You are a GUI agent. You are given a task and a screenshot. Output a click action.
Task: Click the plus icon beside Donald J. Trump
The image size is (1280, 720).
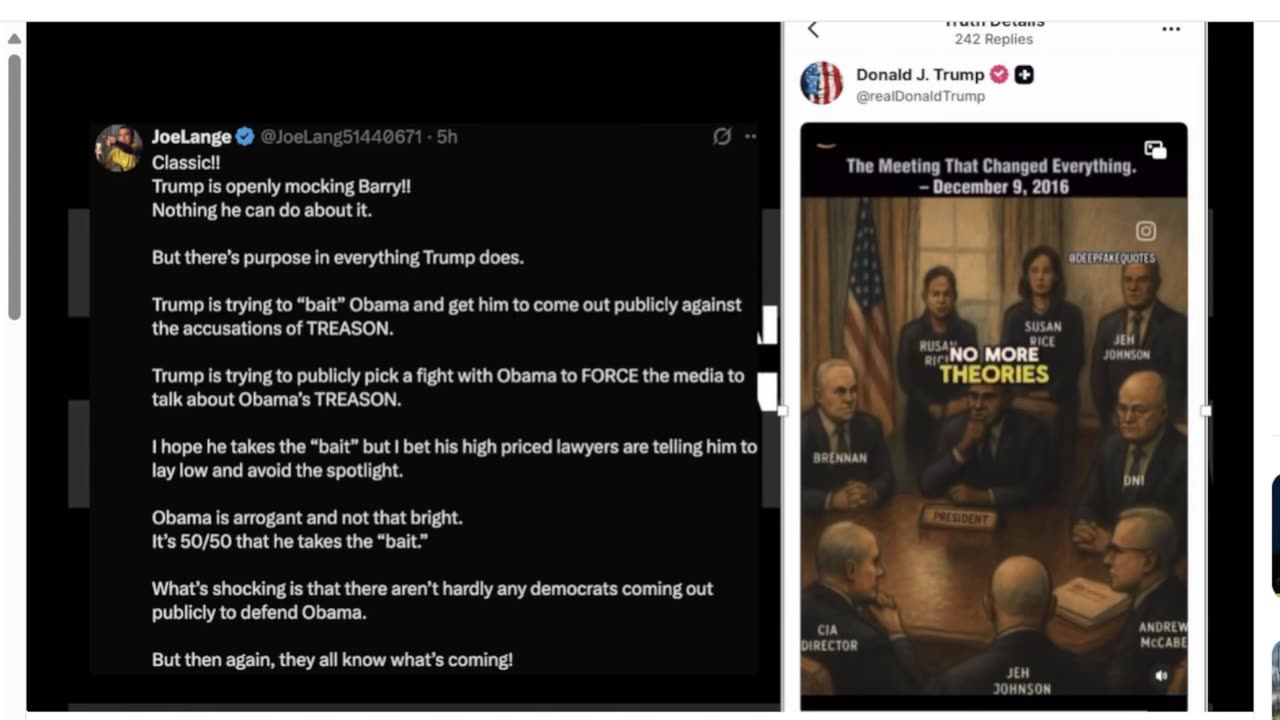click(1024, 75)
